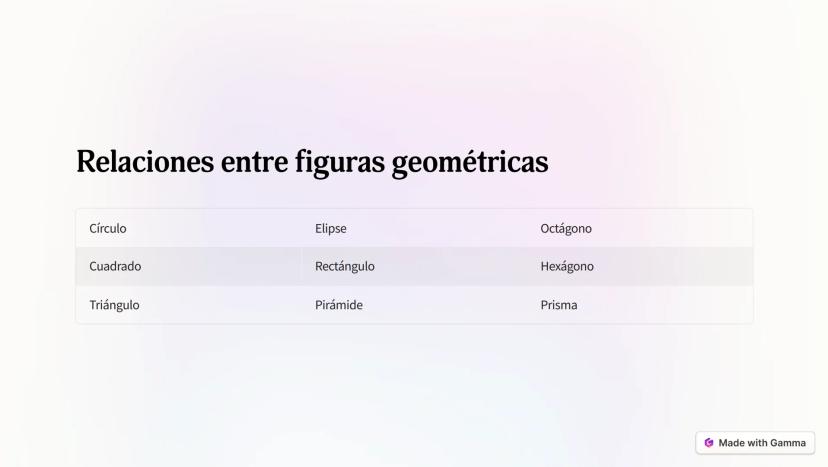828x467 pixels.
Task: Click the Elipse table cell
Action: pos(331,228)
